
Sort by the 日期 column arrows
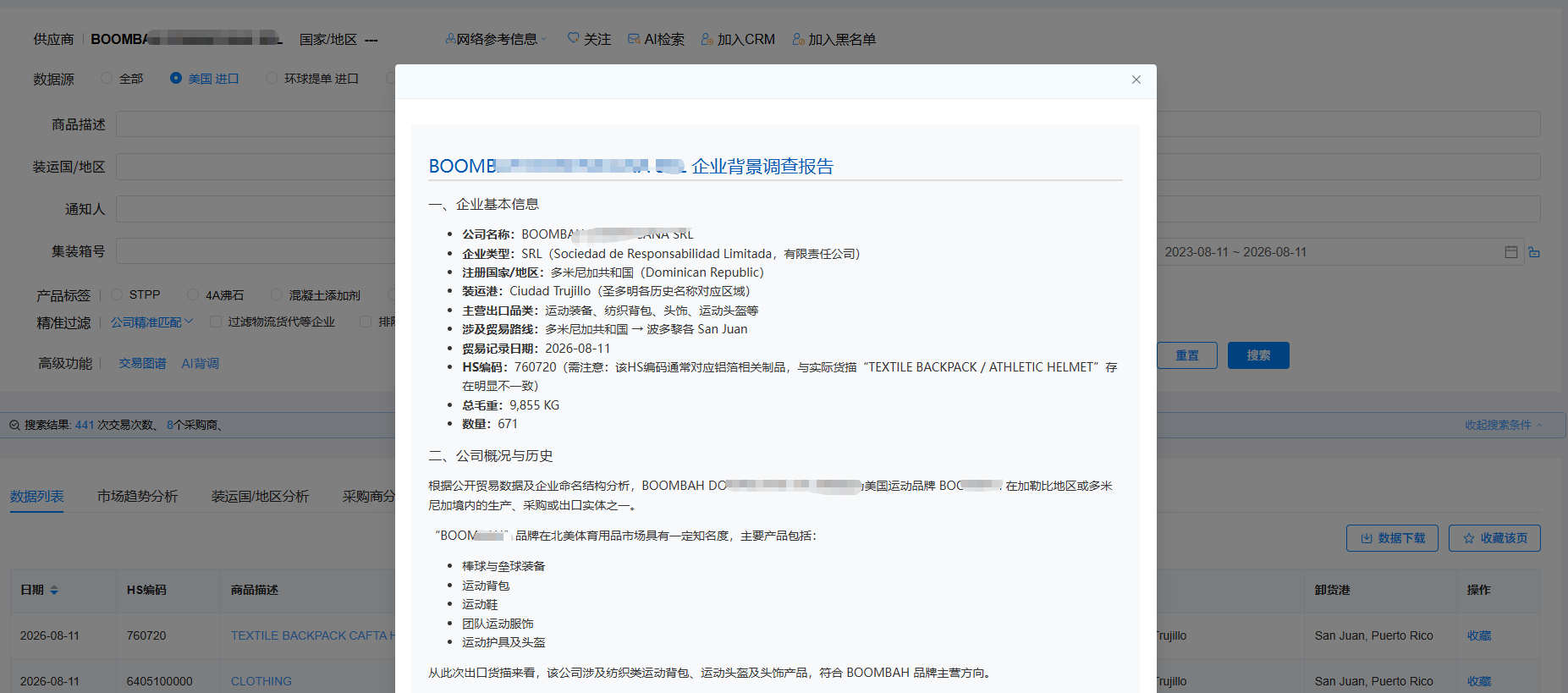pos(54,590)
